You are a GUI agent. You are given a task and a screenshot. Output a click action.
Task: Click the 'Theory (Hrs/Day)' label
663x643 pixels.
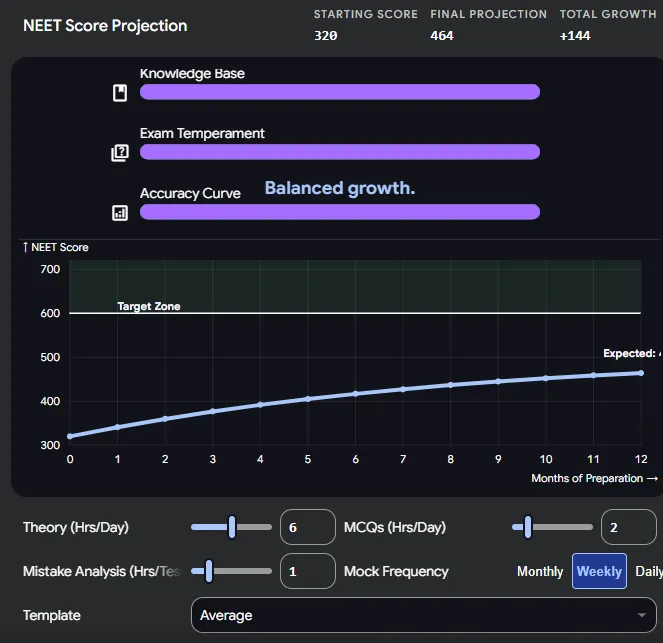tap(76, 527)
